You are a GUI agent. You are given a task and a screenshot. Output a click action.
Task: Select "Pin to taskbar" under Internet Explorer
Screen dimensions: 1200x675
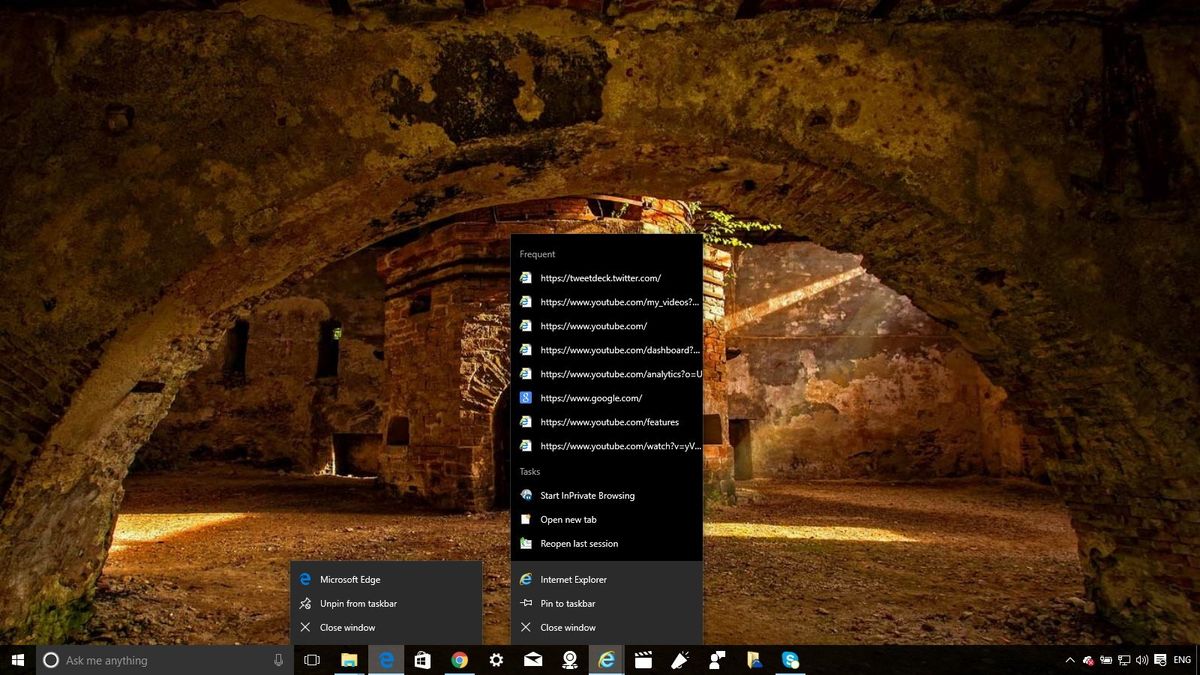[x=567, y=603]
